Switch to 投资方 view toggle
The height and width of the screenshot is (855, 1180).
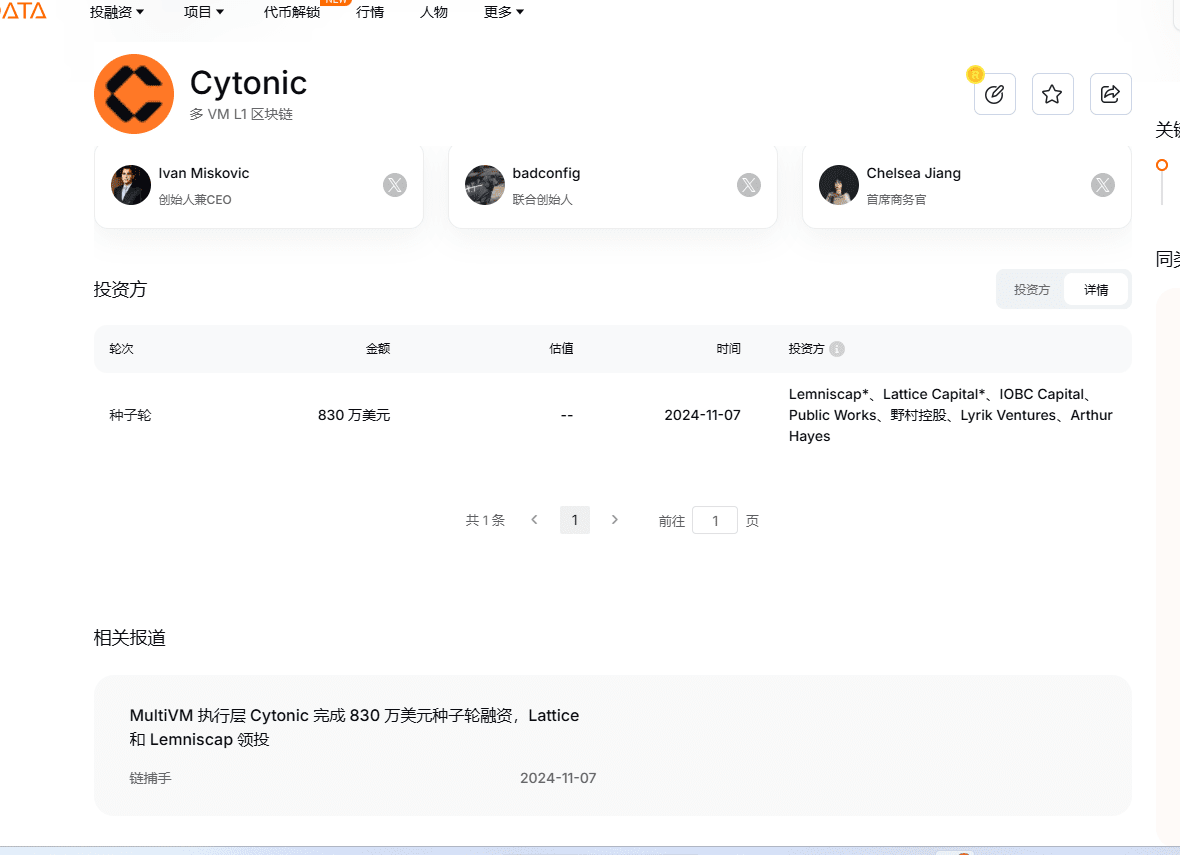(x=1031, y=290)
